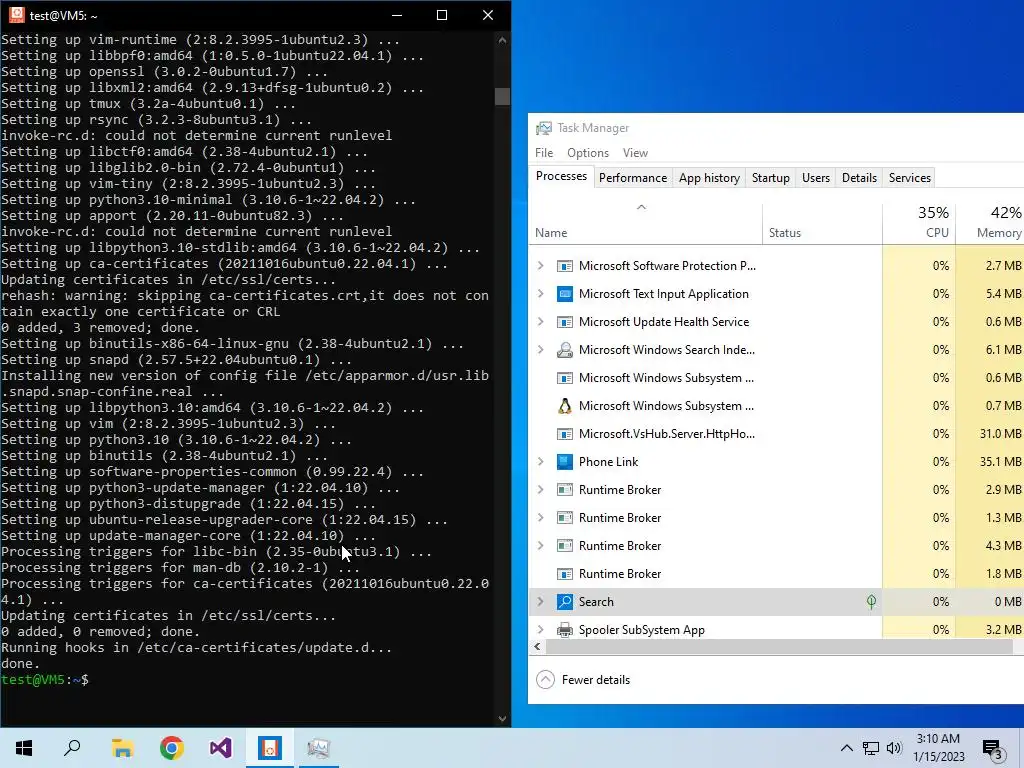The image size is (1024, 768).
Task: Click Ubuntu icon in terminal title bar
Action: point(16,14)
